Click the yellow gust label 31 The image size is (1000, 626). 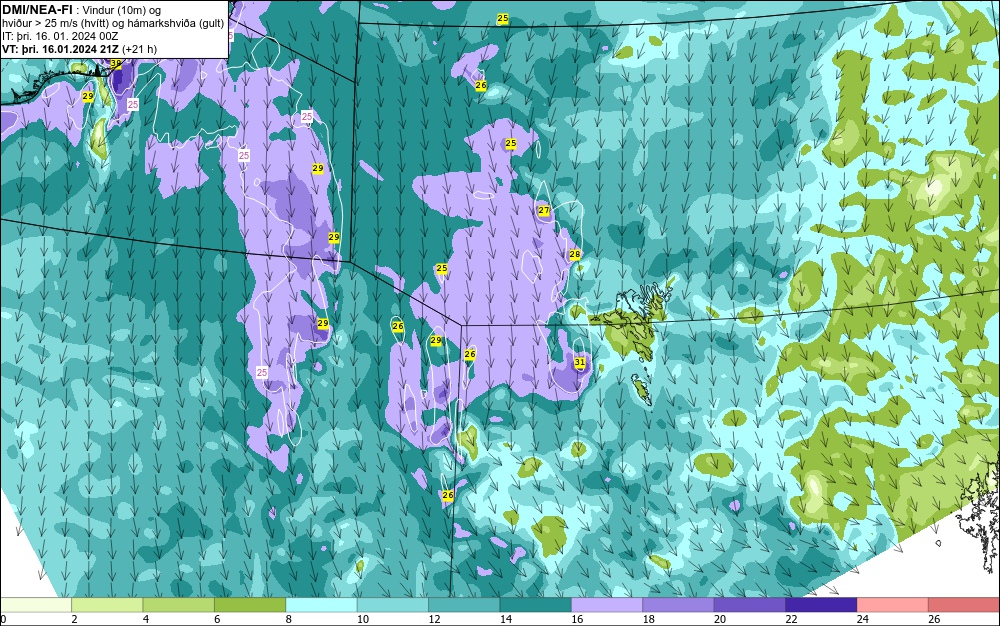(x=579, y=363)
